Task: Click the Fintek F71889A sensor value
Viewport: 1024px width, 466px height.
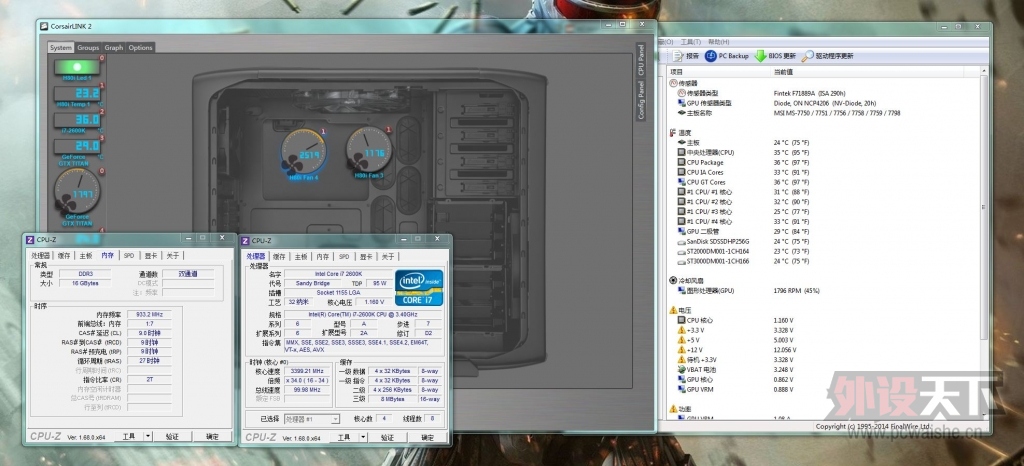Action: point(808,93)
